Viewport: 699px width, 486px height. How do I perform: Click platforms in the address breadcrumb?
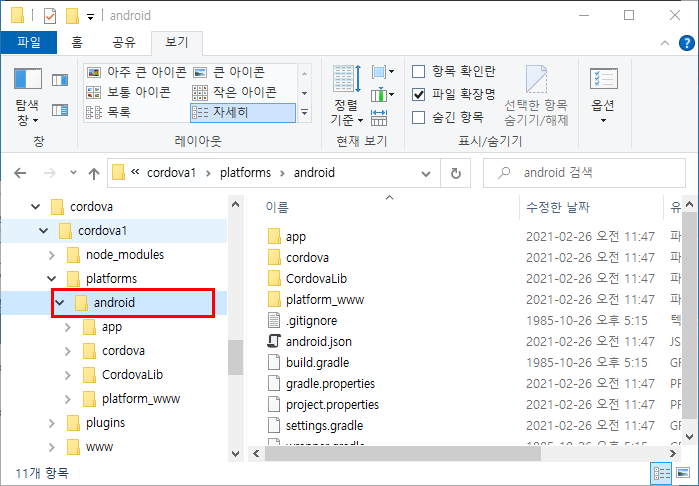tap(245, 173)
